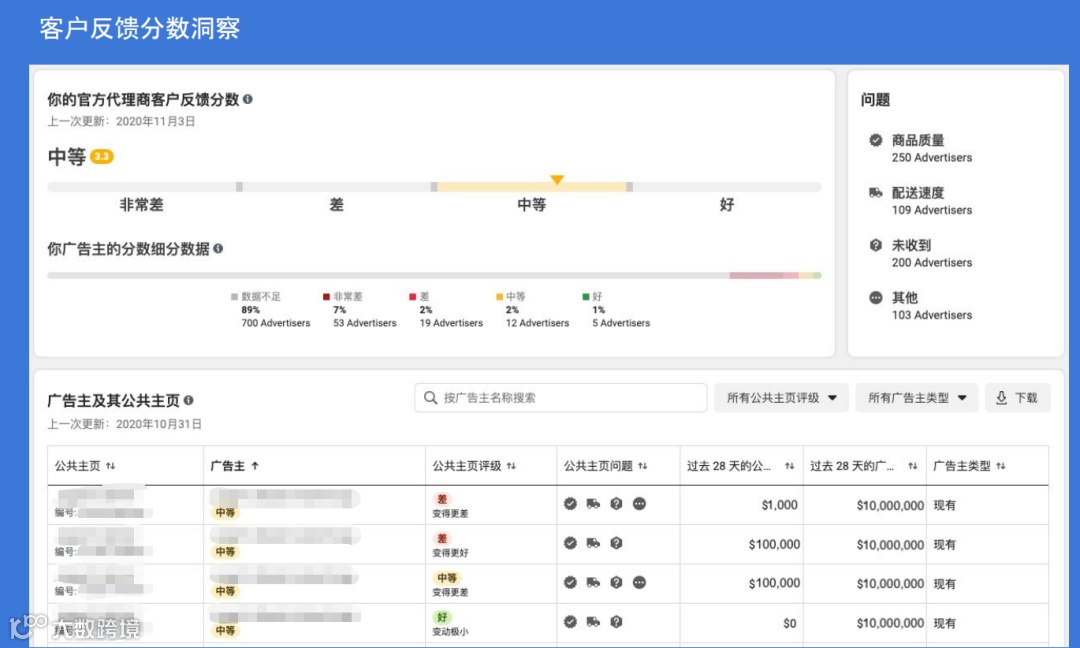
Task: Click info icon beside 你广告主的分数细分数据
Action: (218, 249)
